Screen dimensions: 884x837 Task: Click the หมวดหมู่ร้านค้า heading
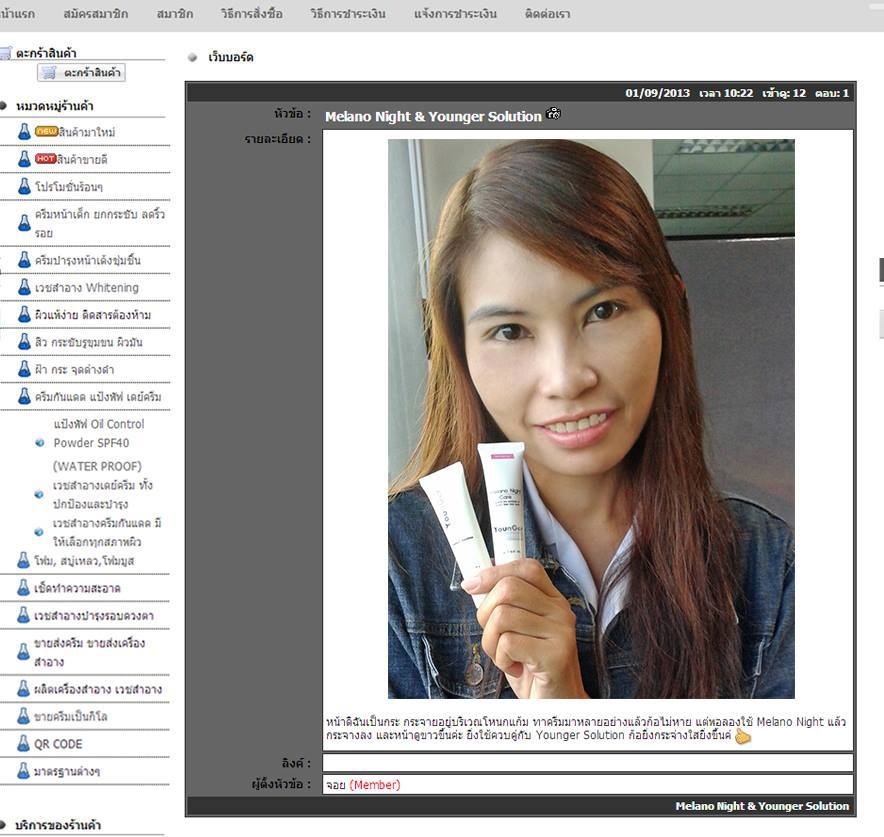tap(55, 106)
